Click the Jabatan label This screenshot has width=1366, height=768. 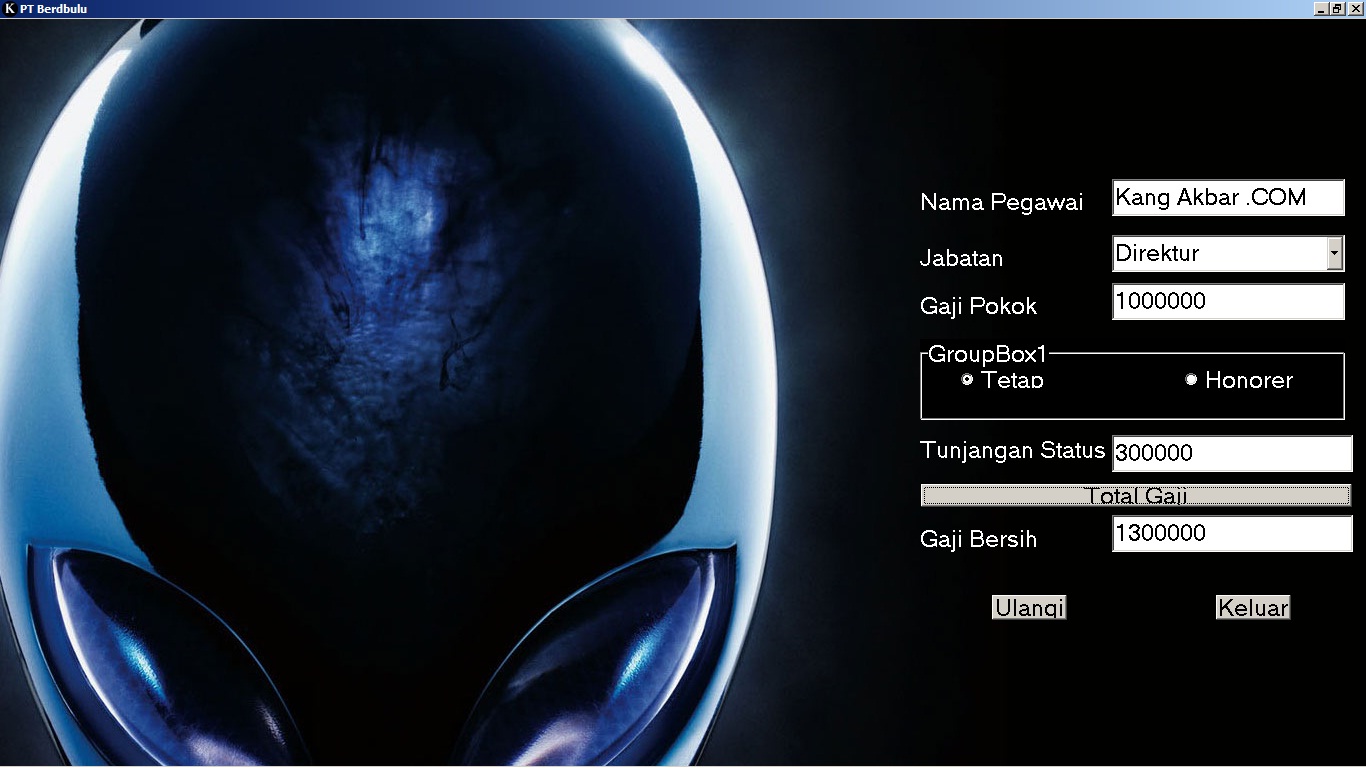pos(961,258)
